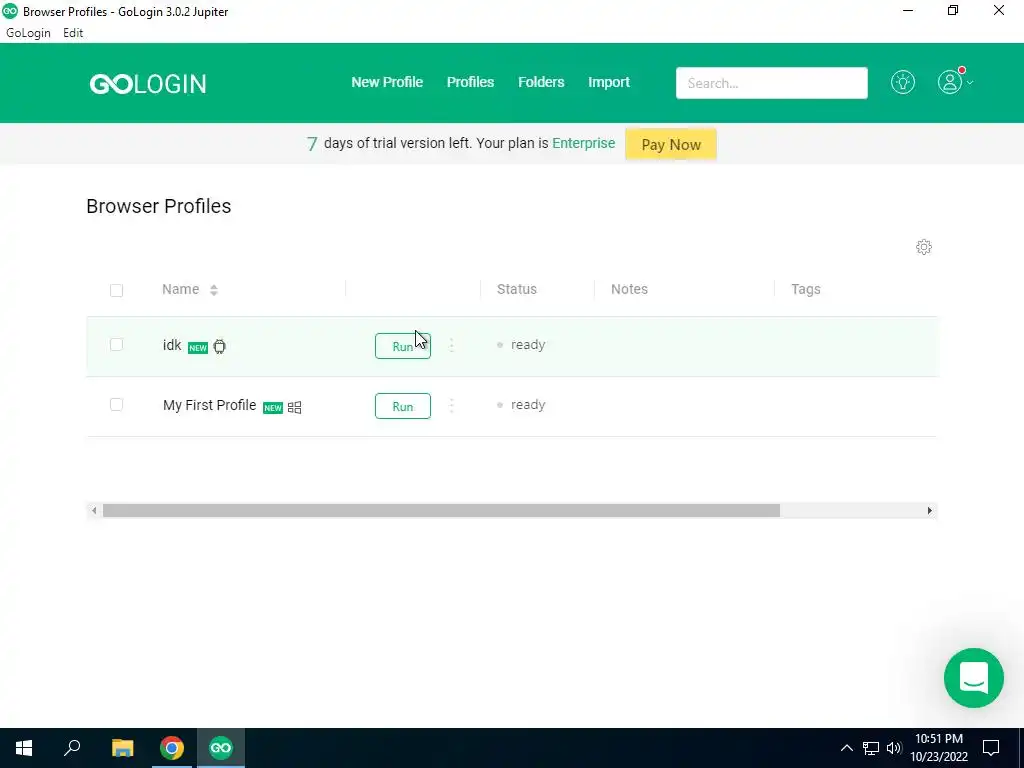Screen dimensions: 1024x768
Task: Click the My First Profile name
Action: [210, 405]
